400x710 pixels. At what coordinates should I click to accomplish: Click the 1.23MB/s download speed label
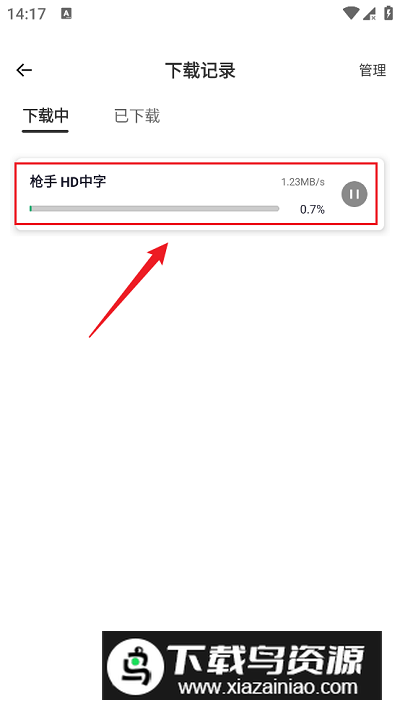pos(303,182)
